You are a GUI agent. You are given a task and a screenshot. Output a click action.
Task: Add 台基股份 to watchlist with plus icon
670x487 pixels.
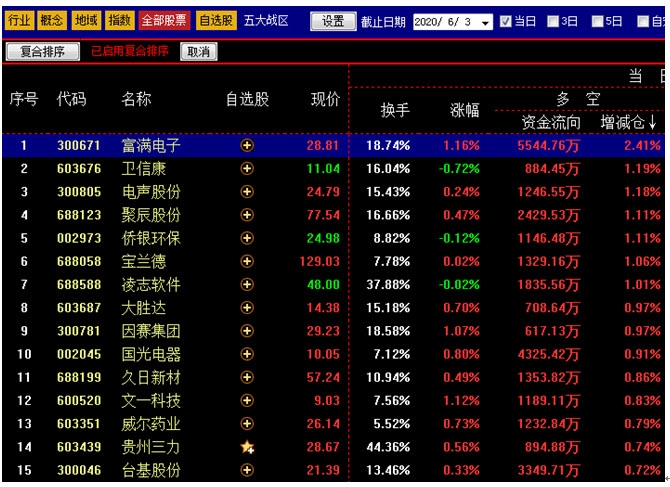(247, 470)
